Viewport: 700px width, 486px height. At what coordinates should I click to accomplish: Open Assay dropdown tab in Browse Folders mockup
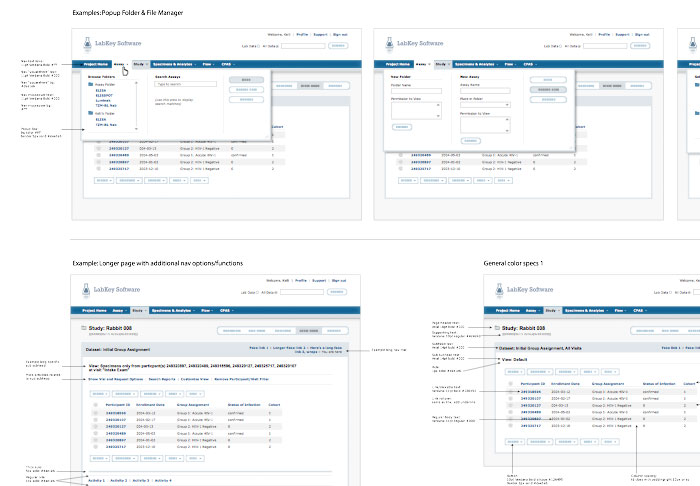(121, 64)
